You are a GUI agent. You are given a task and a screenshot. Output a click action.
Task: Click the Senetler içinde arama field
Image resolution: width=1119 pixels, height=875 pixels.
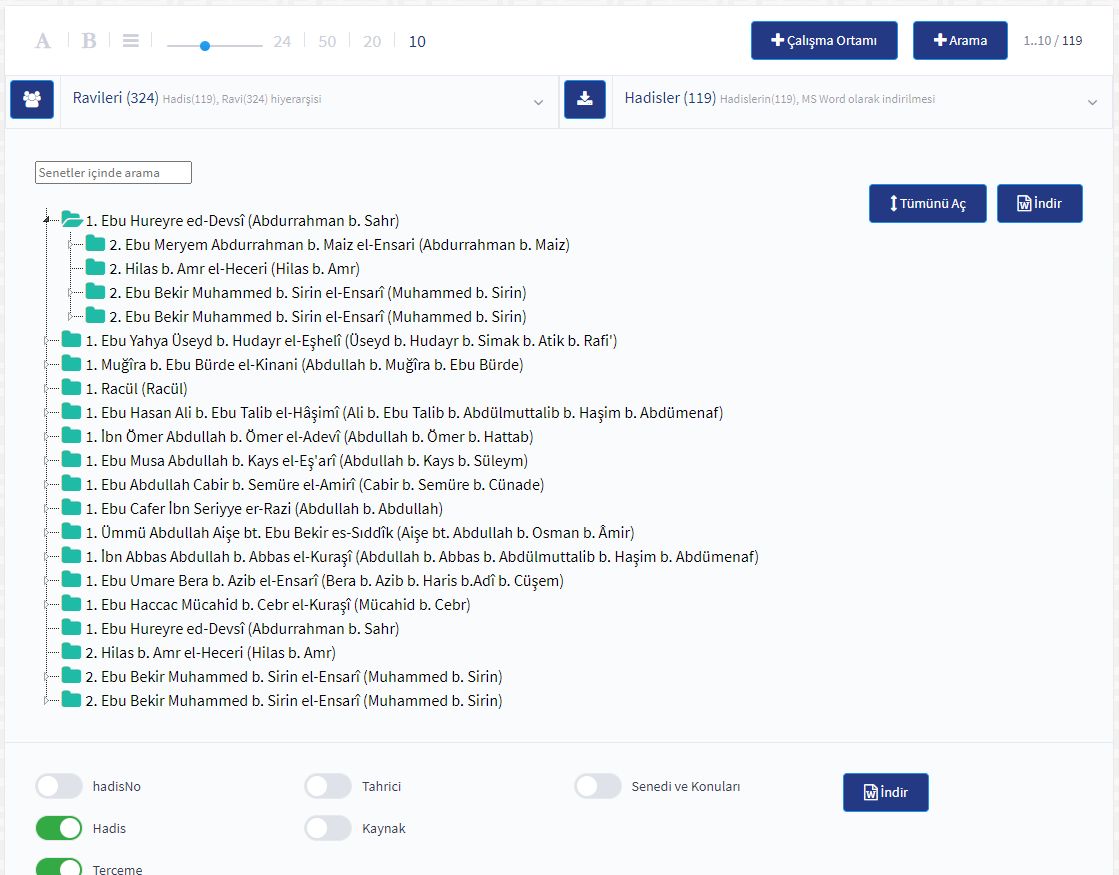point(113,172)
